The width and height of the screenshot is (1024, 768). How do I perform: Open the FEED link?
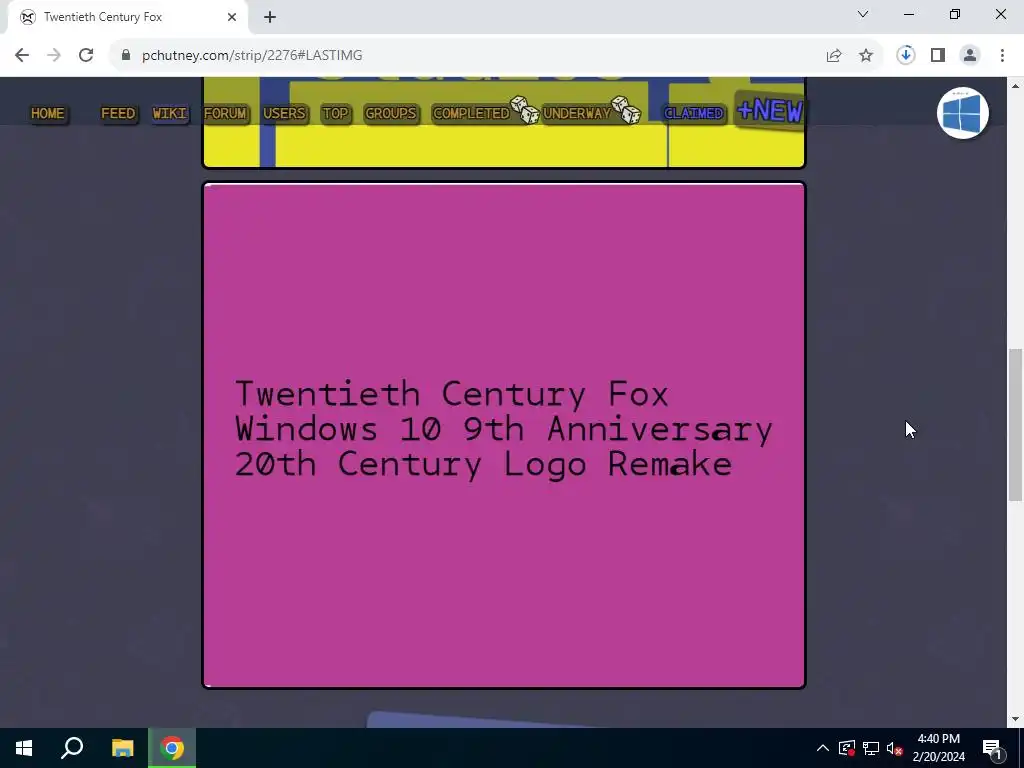(x=118, y=114)
